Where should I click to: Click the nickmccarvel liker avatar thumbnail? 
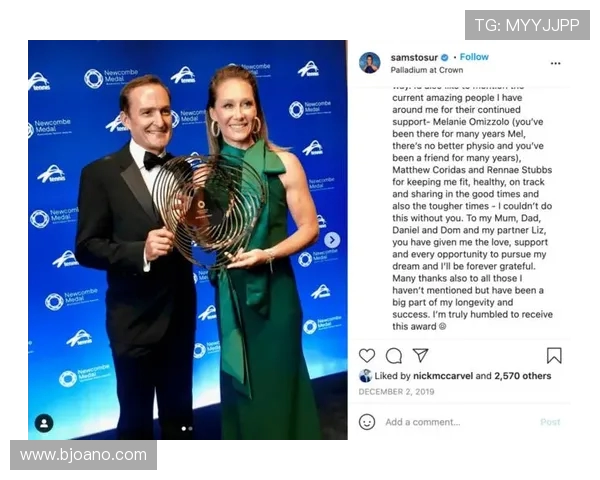click(x=365, y=376)
